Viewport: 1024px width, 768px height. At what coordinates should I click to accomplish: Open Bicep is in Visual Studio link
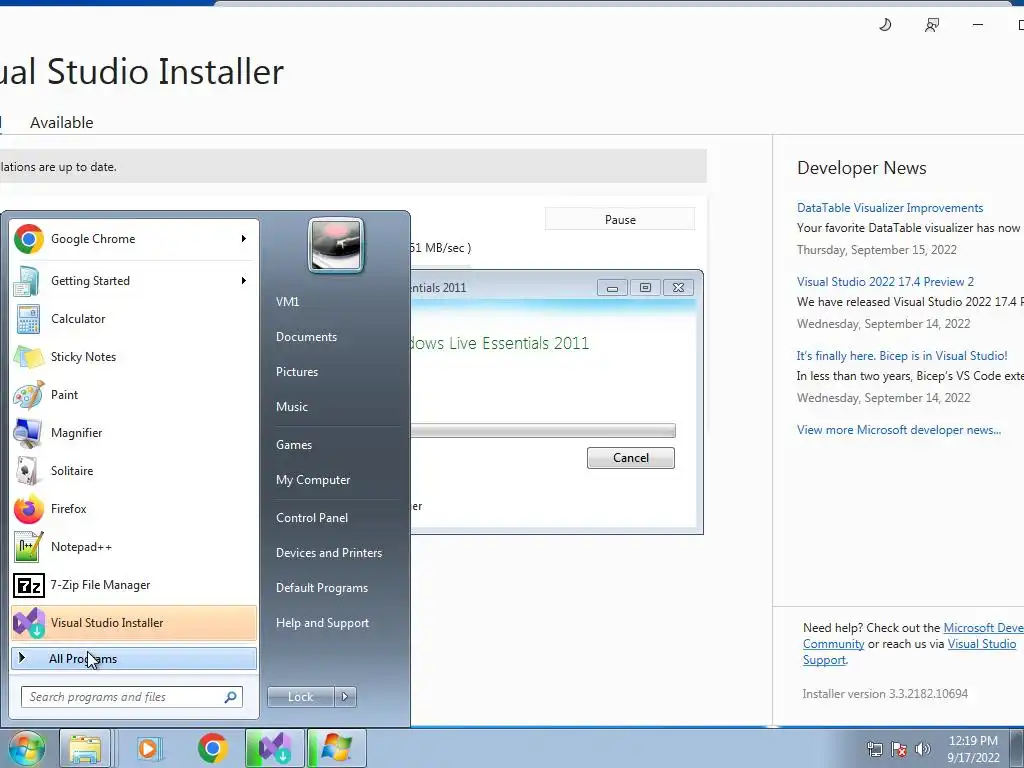click(901, 356)
